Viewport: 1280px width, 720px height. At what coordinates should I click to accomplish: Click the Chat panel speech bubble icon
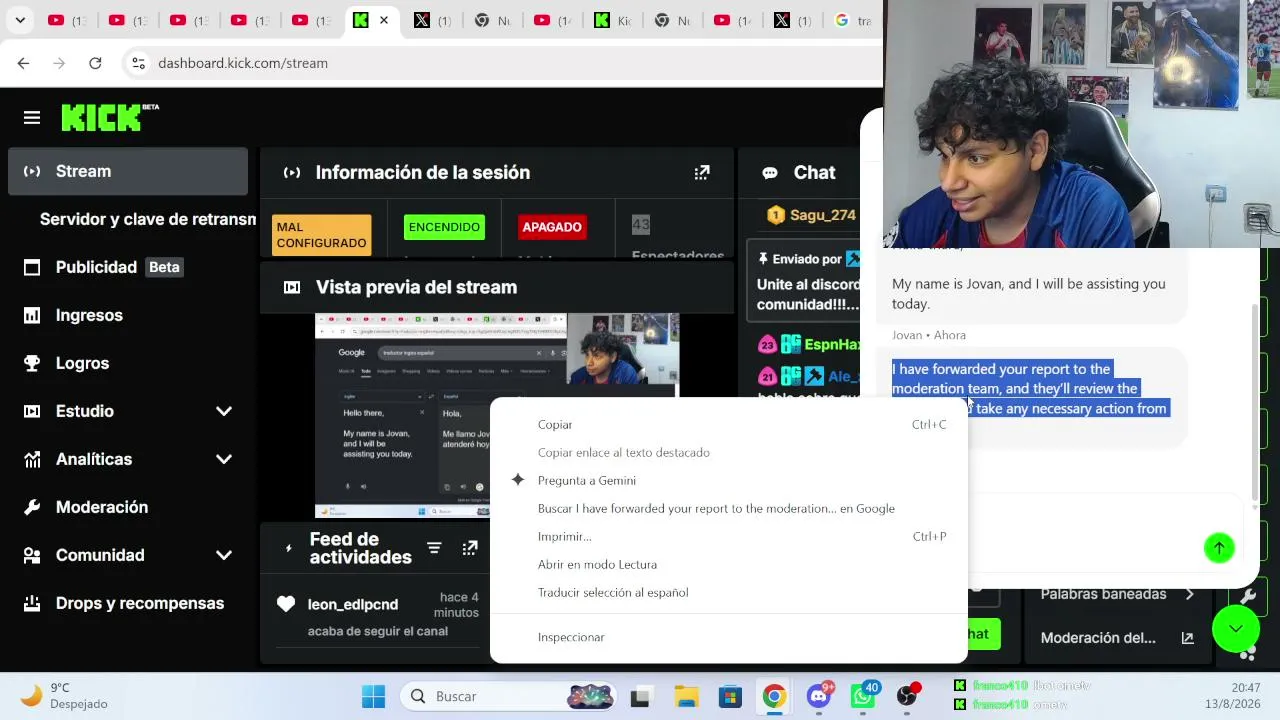(x=770, y=173)
